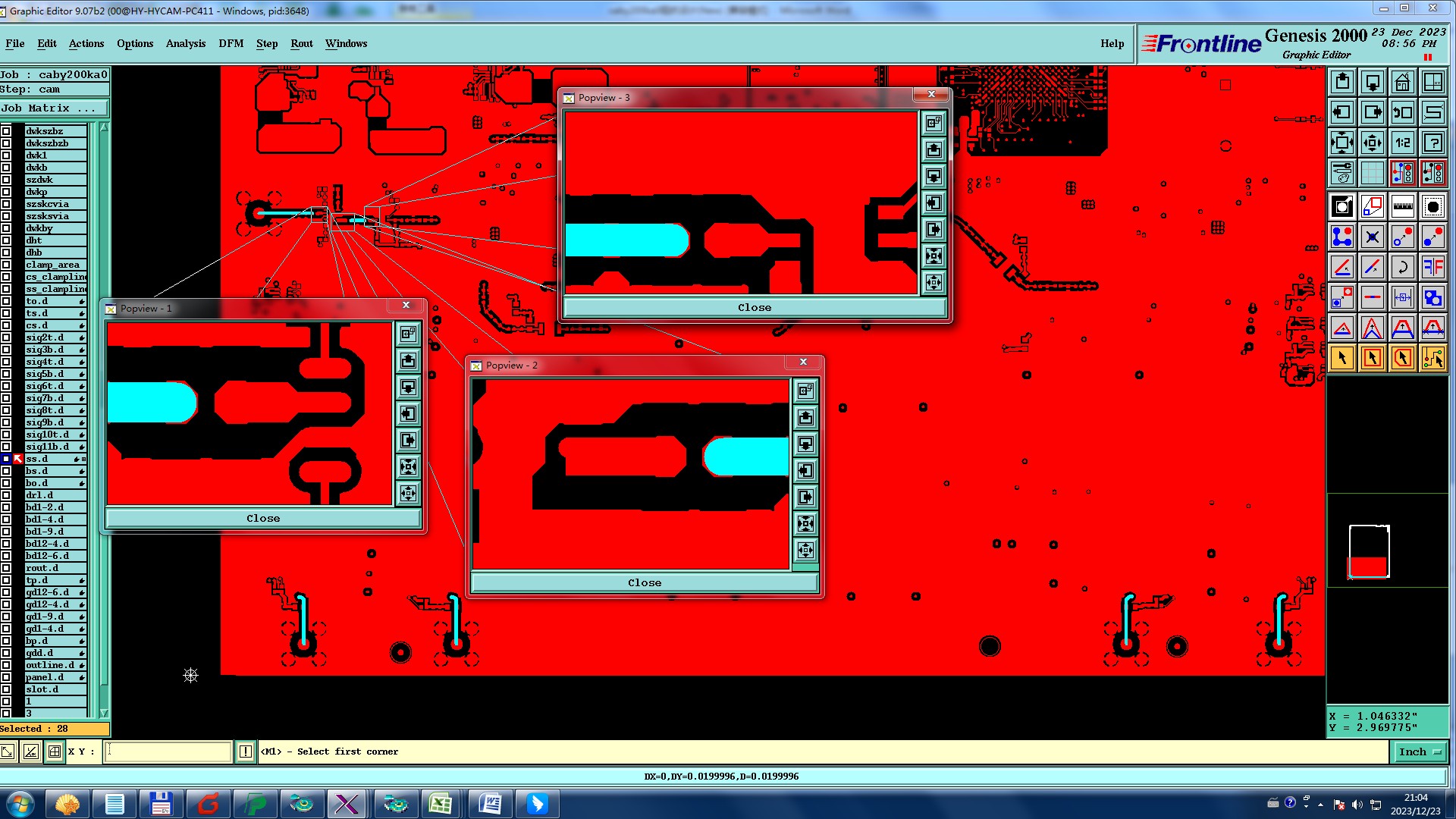
Task: Click the mirror F icon
Action: (x=1432, y=267)
